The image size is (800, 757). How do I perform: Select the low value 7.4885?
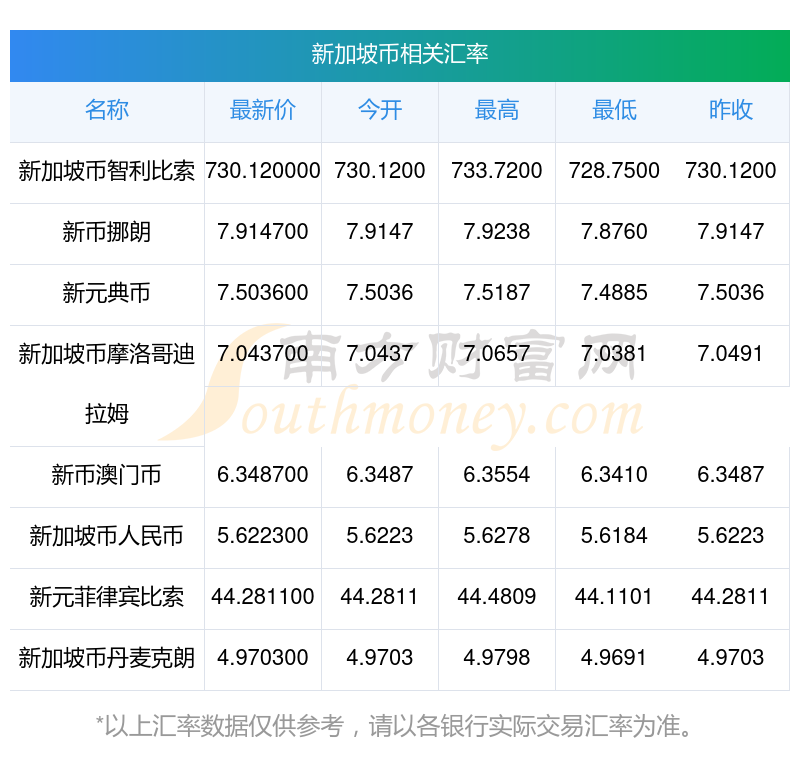coord(614,293)
